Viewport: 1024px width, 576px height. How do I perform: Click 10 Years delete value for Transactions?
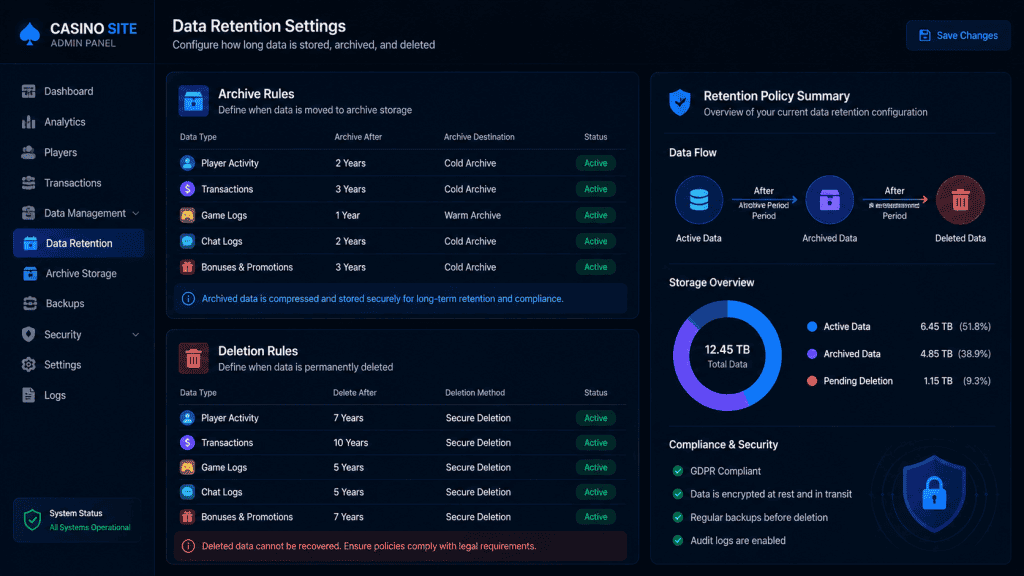(351, 443)
